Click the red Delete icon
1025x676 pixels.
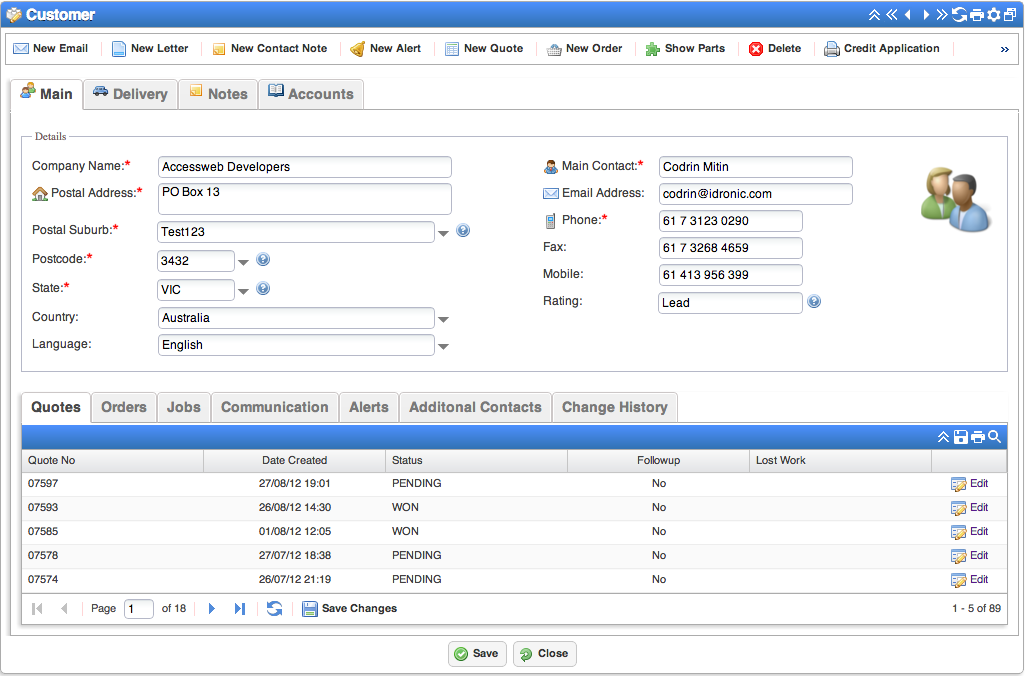pos(756,48)
